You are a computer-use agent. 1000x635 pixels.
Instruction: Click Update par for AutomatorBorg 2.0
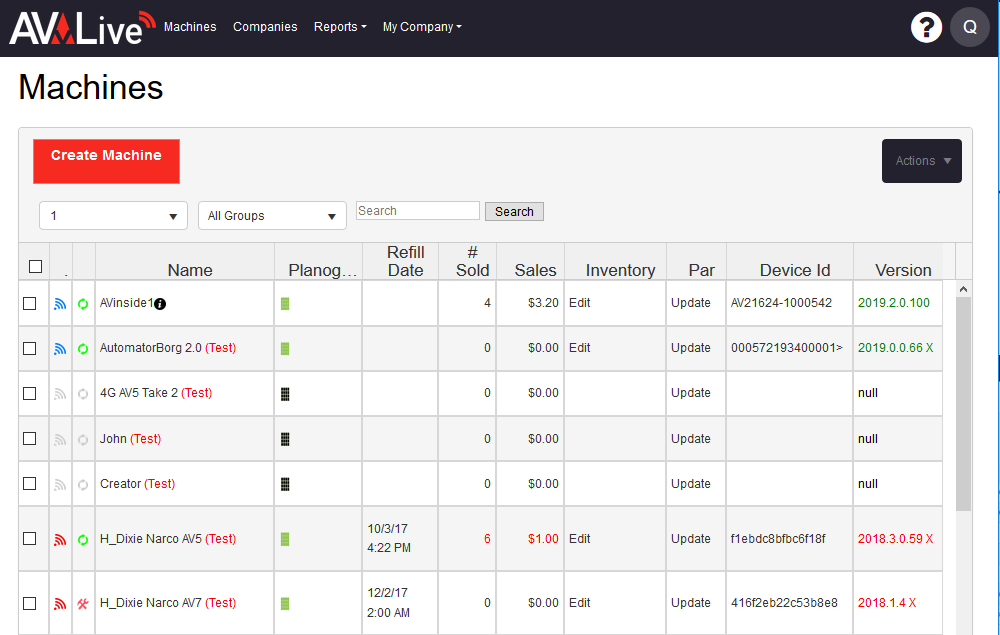691,347
